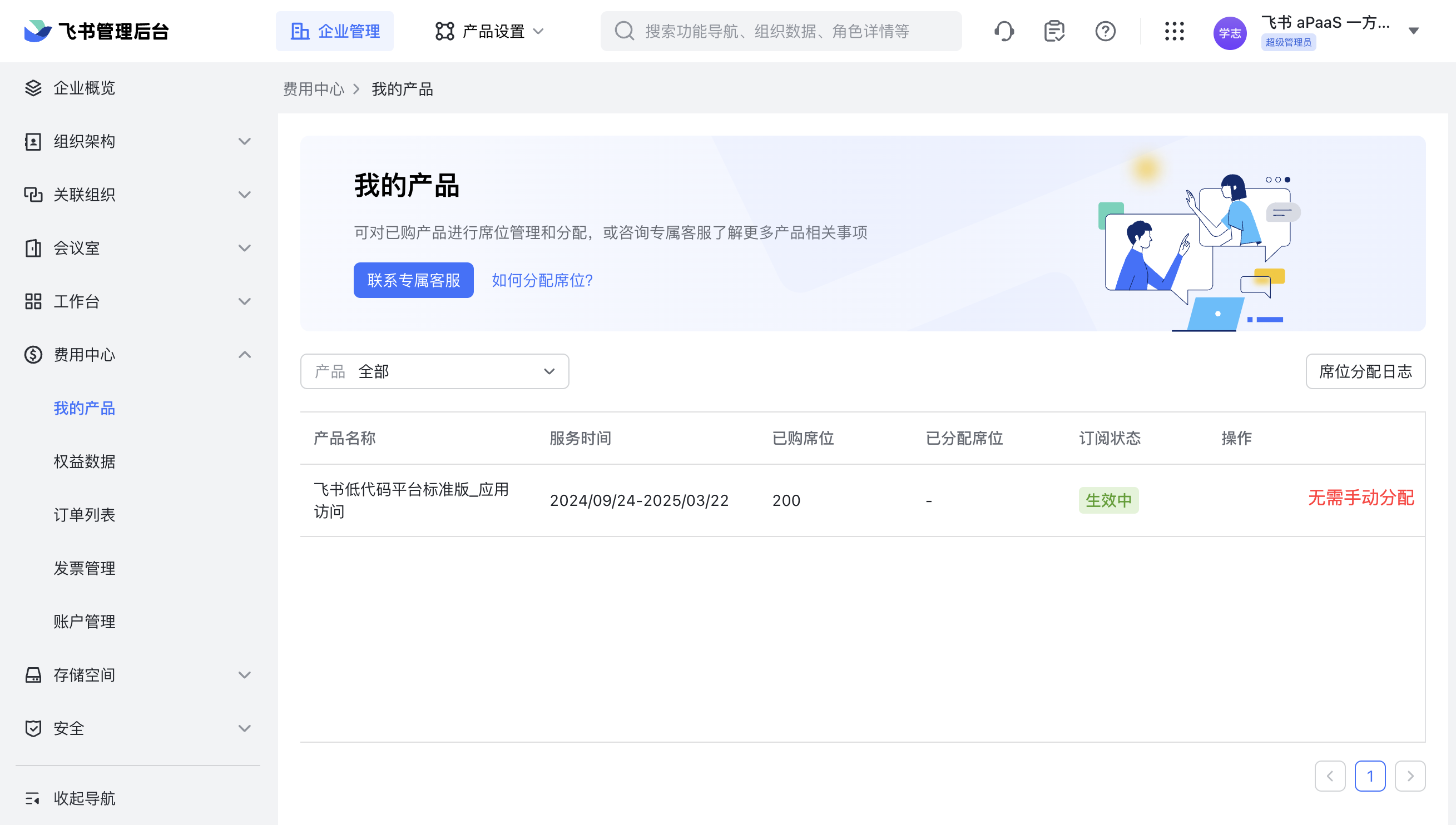The width and height of the screenshot is (1456, 825).
Task: Click the 已分配席位 column header
Action: pos(964,438)
